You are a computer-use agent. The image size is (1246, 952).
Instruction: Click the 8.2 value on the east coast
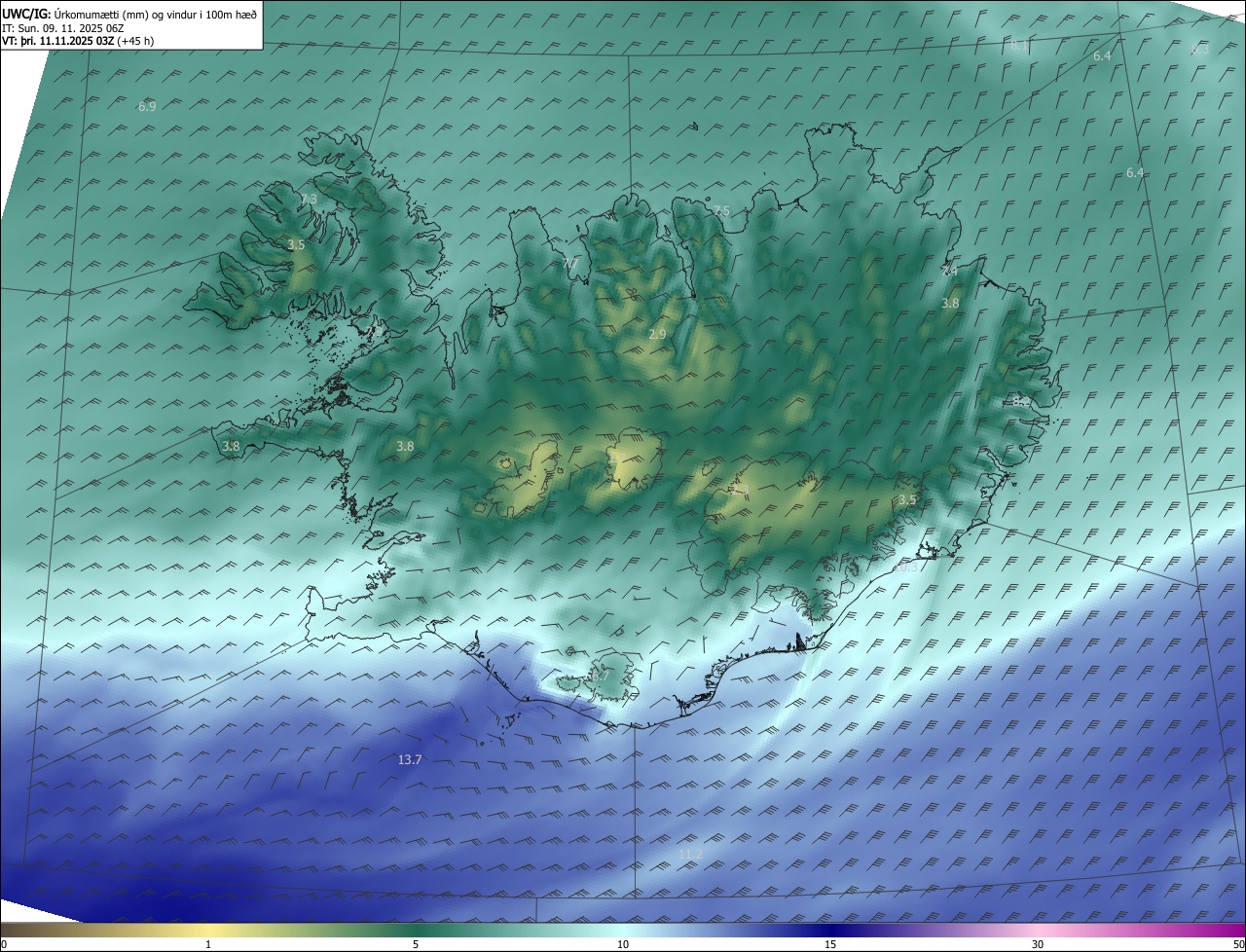click(x=1021, y=401)
